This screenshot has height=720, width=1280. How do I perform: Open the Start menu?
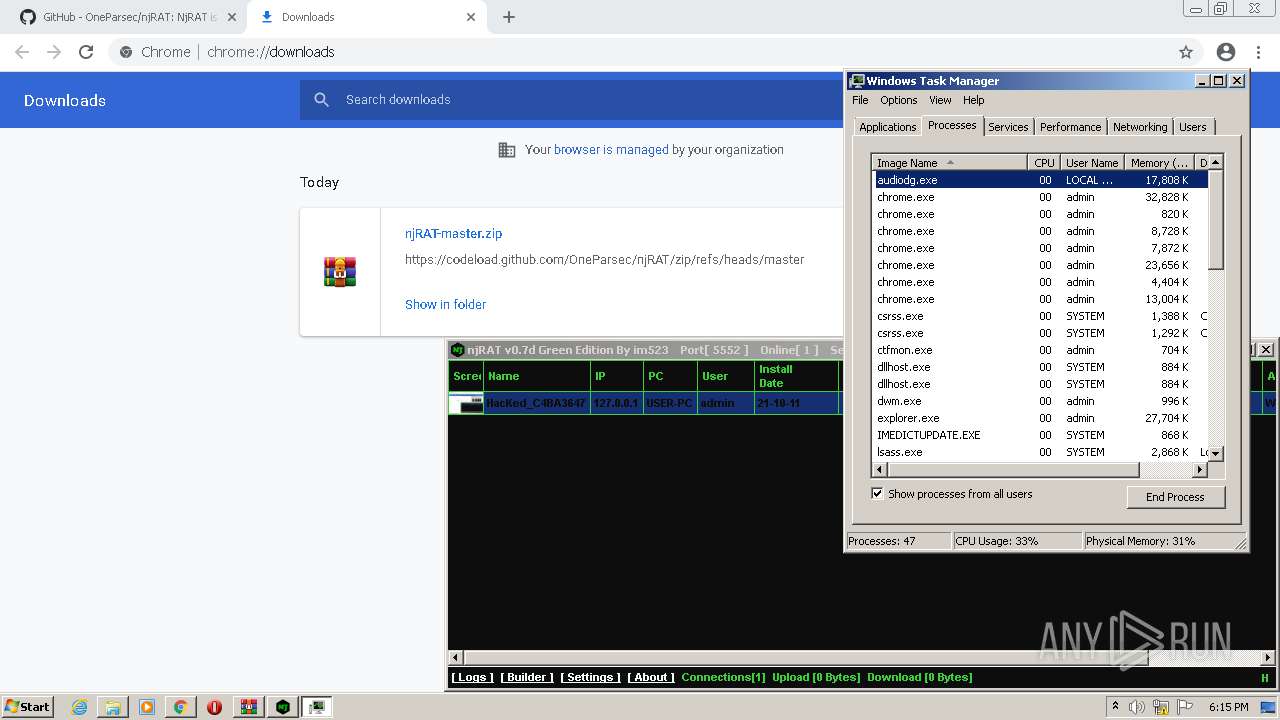[27, 707]
